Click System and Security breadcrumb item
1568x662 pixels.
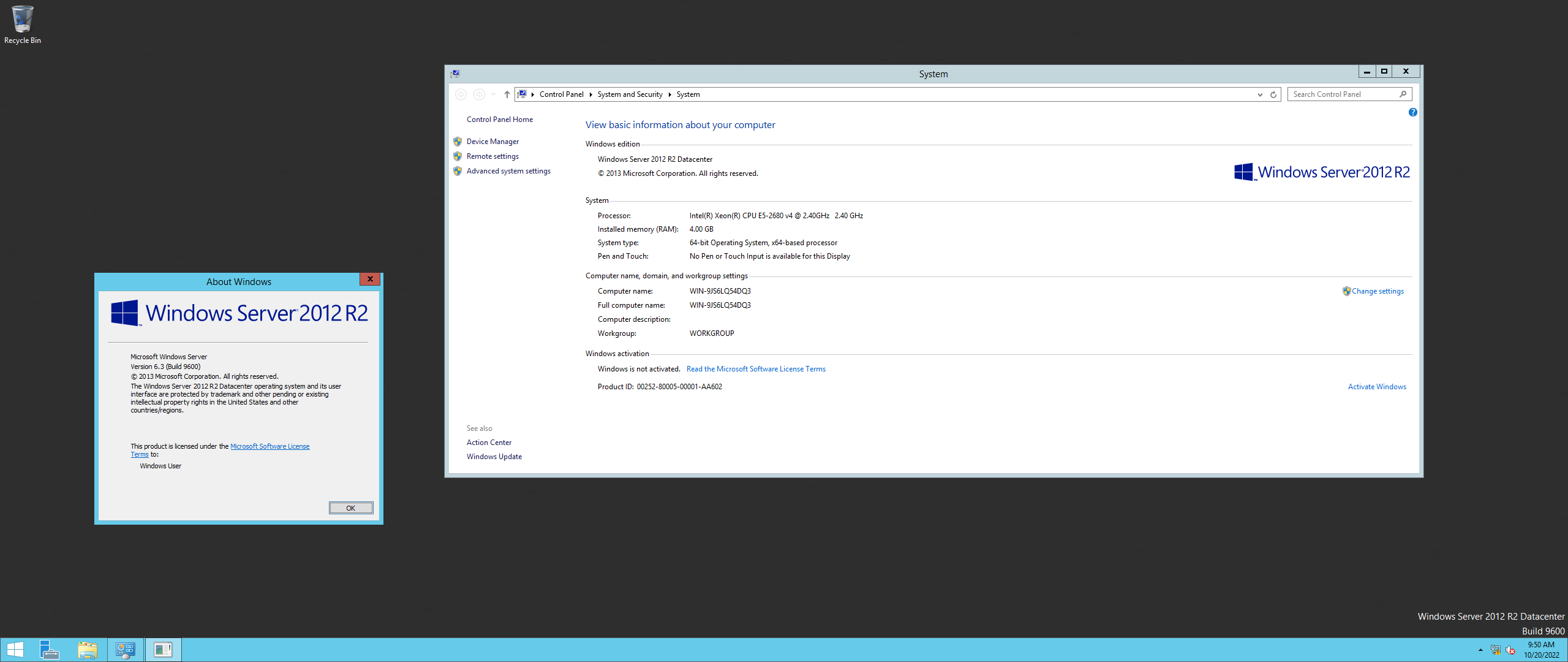(x=630, y=94)
